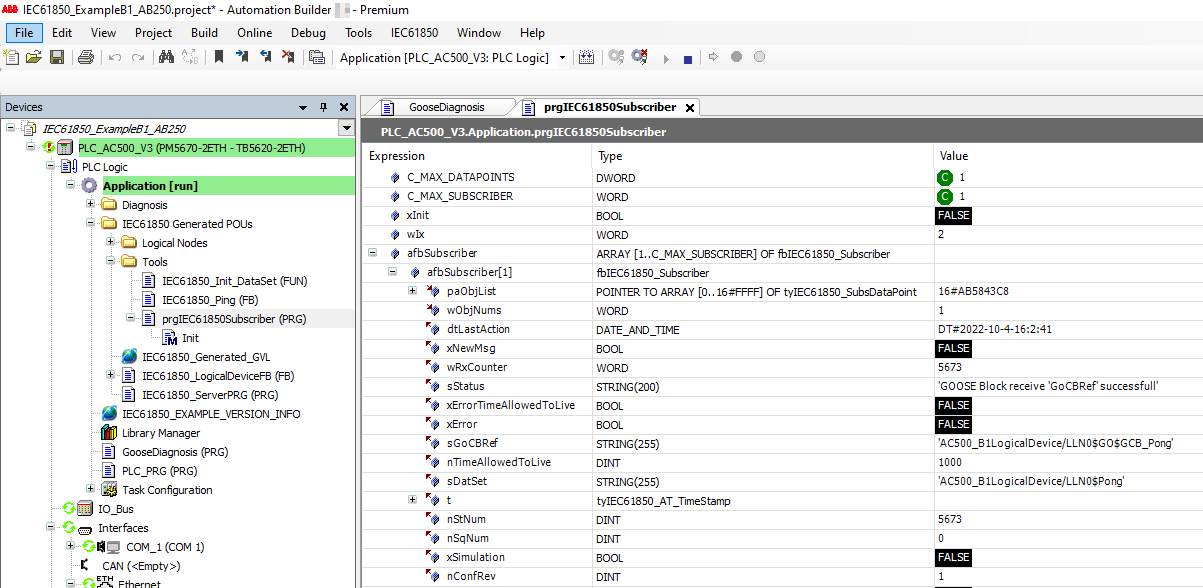Switch to the GooseDiagnosis tab
Viewport: 1203px width, 588px height.
click(x=446, y=107)
